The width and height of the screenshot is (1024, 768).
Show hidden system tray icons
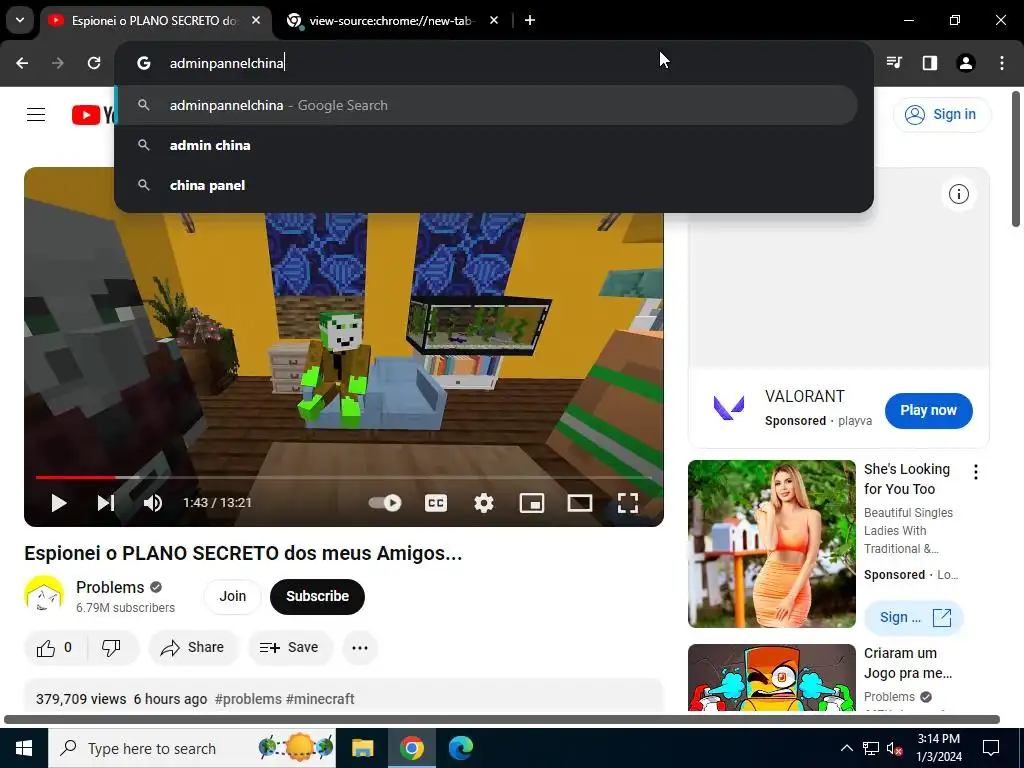tap(846, 748)
